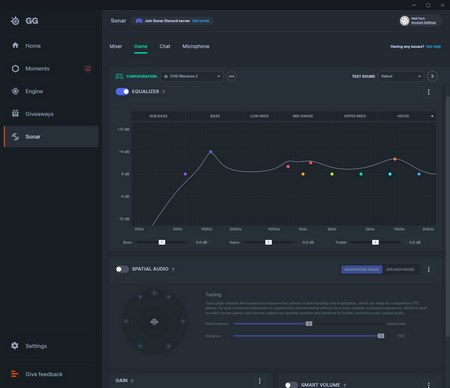450x388 pixels.
Task: Switch to the Microphone tab
Action: [196, 46]
